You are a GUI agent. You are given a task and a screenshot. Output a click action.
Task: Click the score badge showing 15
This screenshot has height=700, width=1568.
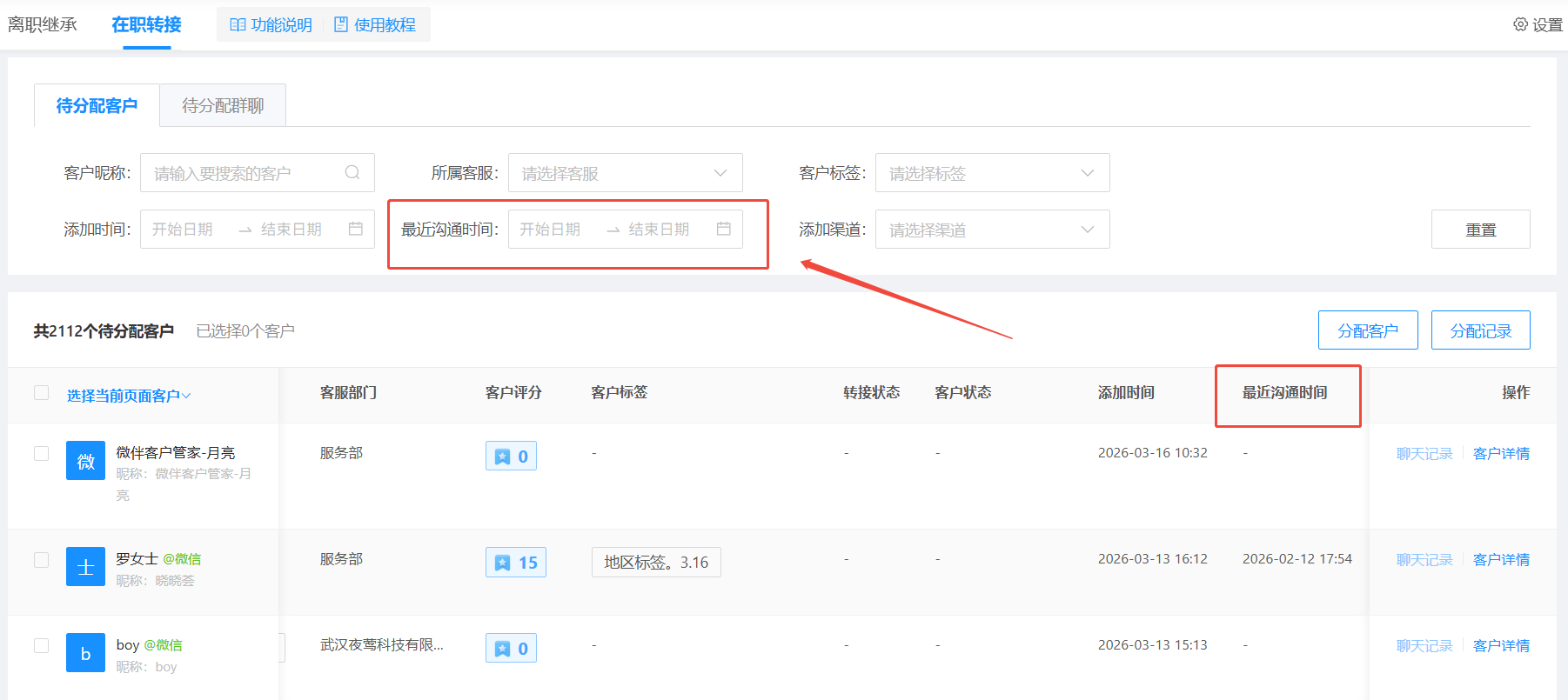pos(516,563)
